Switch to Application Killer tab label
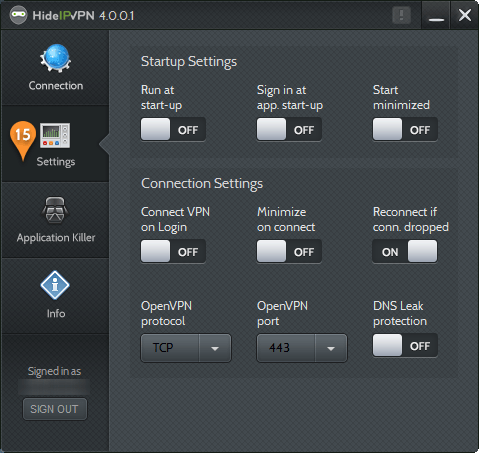The height and width of the screenshot is (453, 479). pyautogui.click(x=56, y=238)
